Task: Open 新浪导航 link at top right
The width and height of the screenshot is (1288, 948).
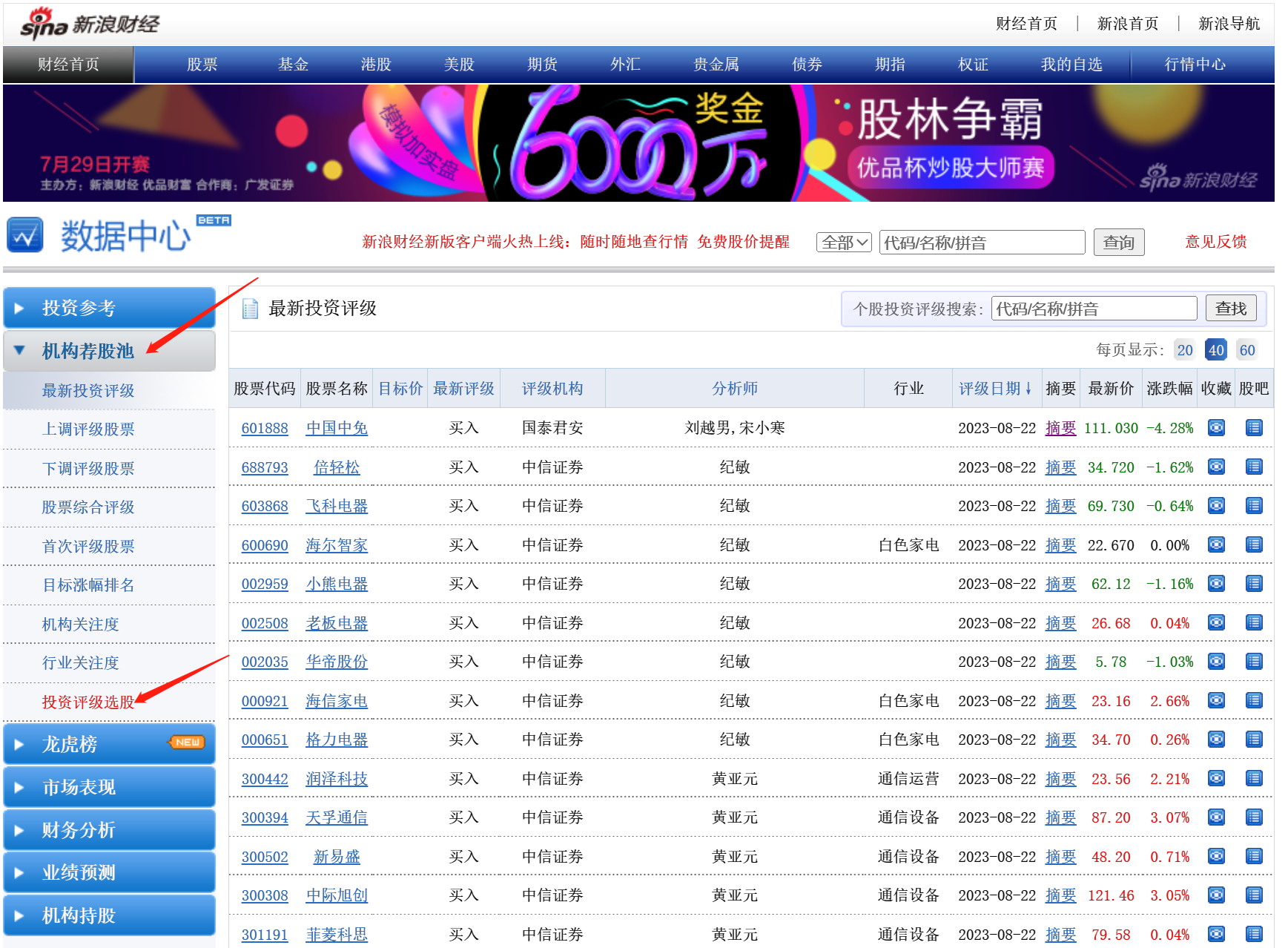Action: click(x=1229, y=24)
